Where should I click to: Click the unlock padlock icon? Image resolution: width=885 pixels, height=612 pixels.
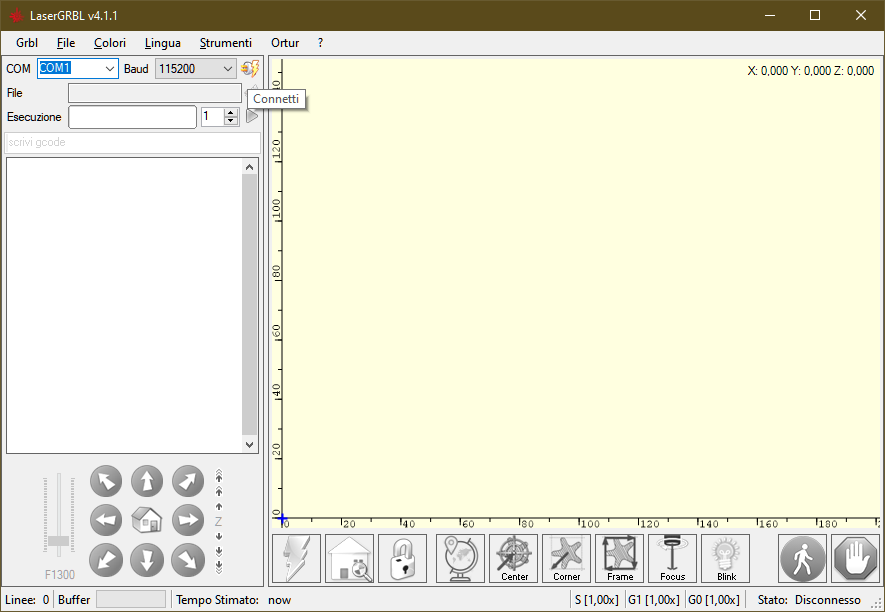coord(402,558)
